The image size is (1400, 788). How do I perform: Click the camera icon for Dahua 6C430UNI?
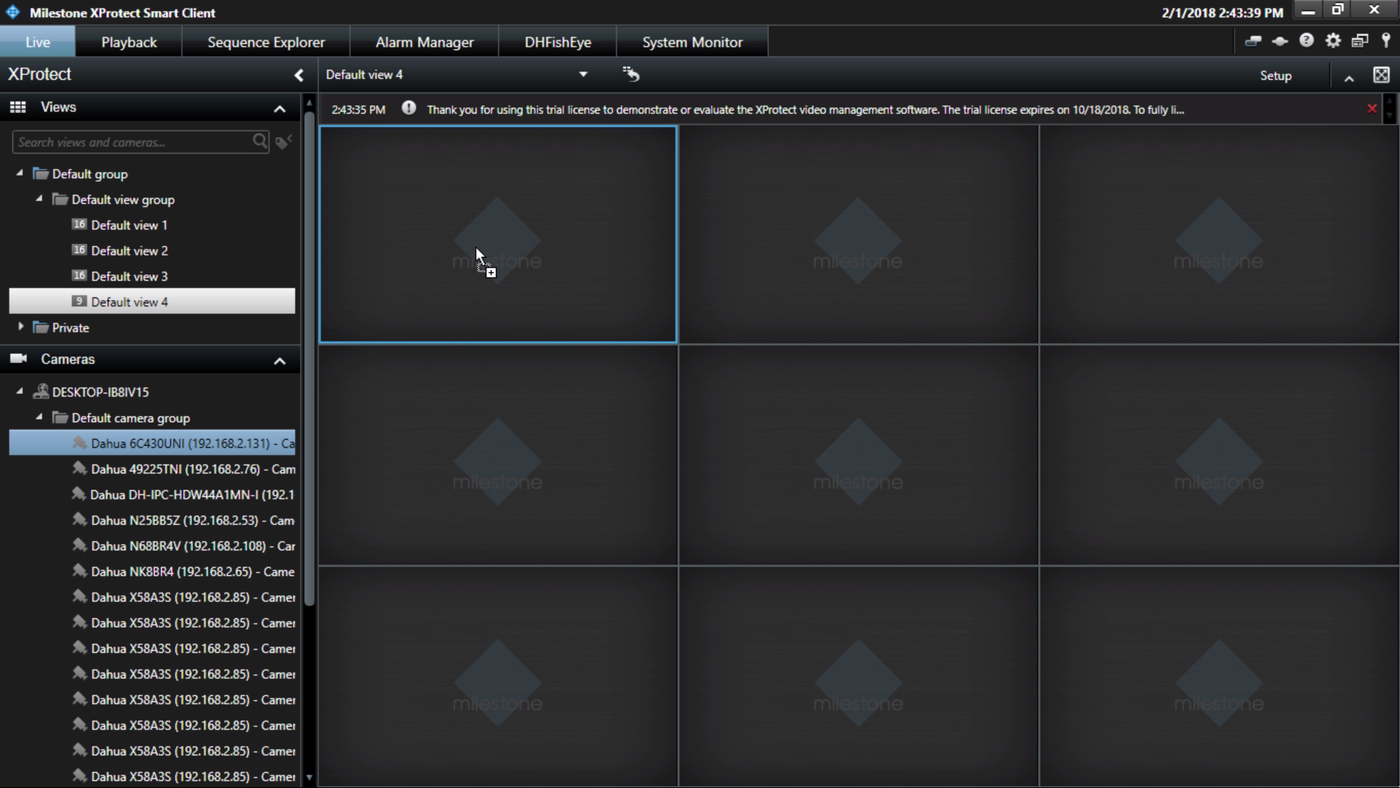(79, 443)
